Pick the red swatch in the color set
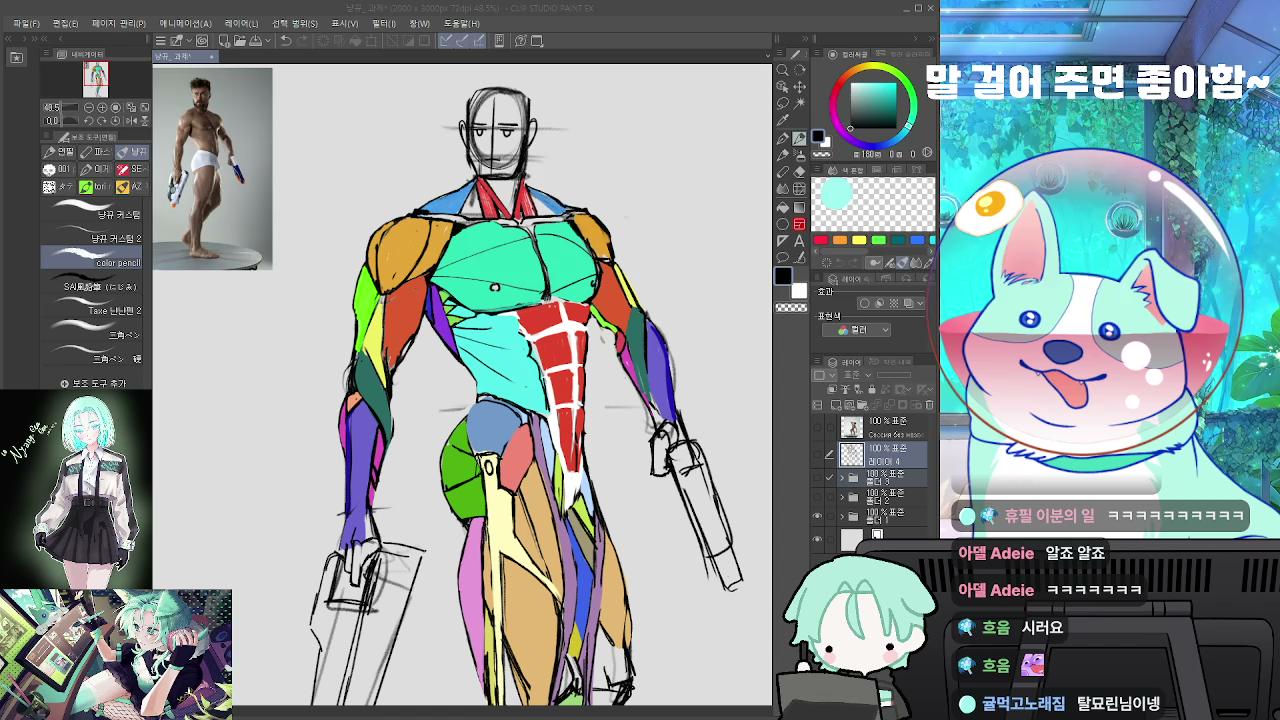Screen dimensions: 1280x720 821,240
